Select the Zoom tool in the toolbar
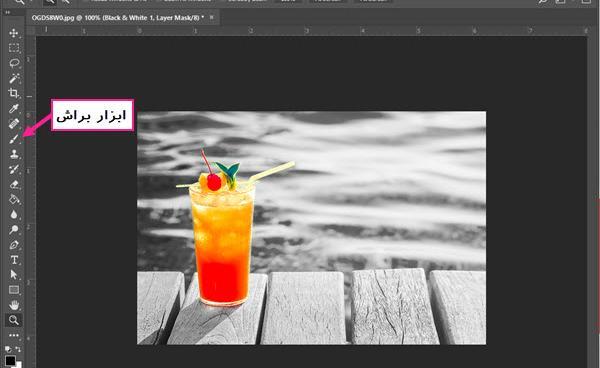600x368 pixels. (14, 320)
